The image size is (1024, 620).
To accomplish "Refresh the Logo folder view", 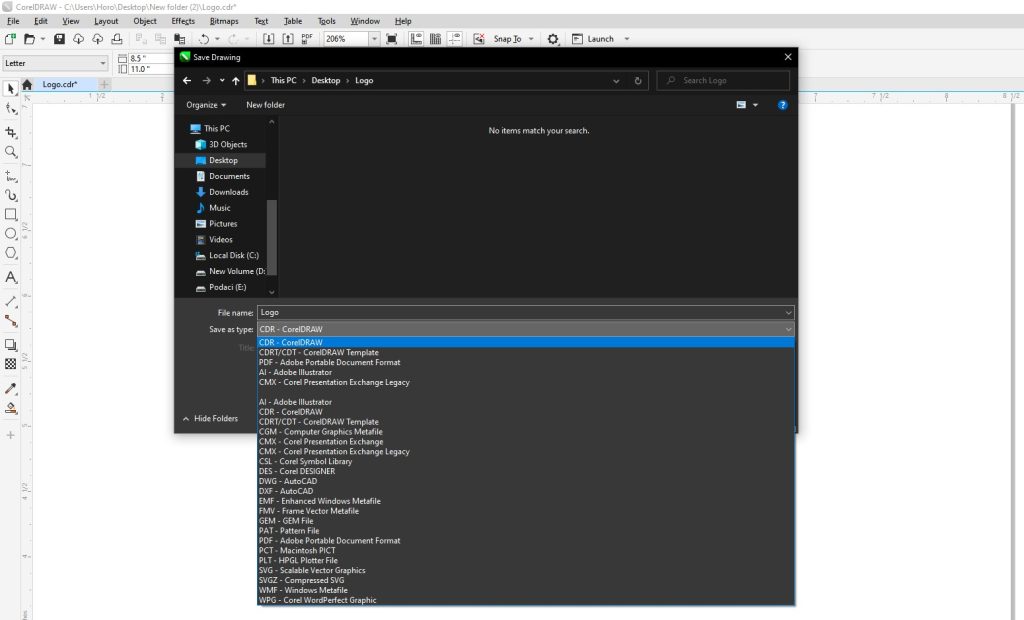I will (x=638, y=80).
